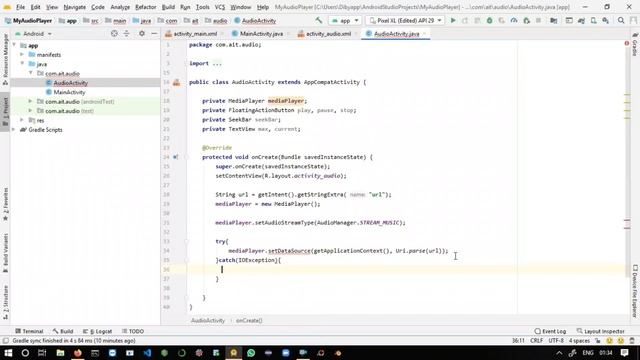This screenshot has width=640, height=360.
Task: Open the Layout Inspector
Action: coord(600,331)
